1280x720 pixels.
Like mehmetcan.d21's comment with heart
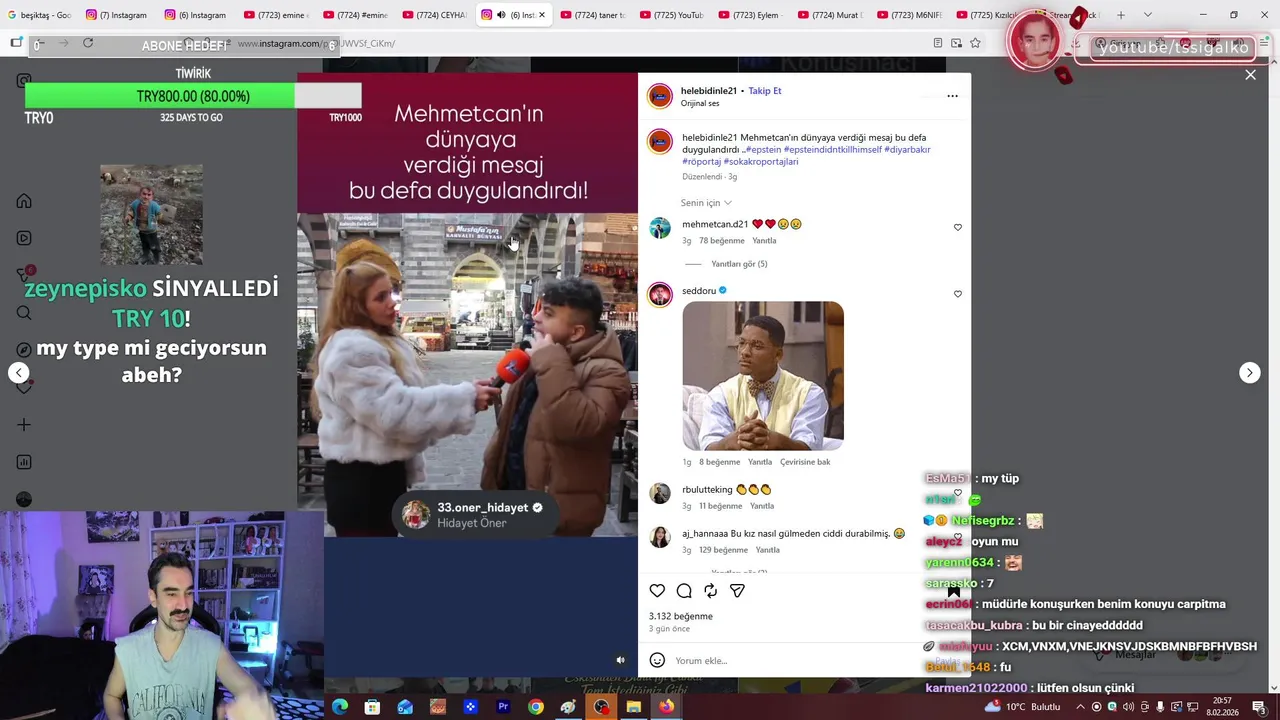957,227
